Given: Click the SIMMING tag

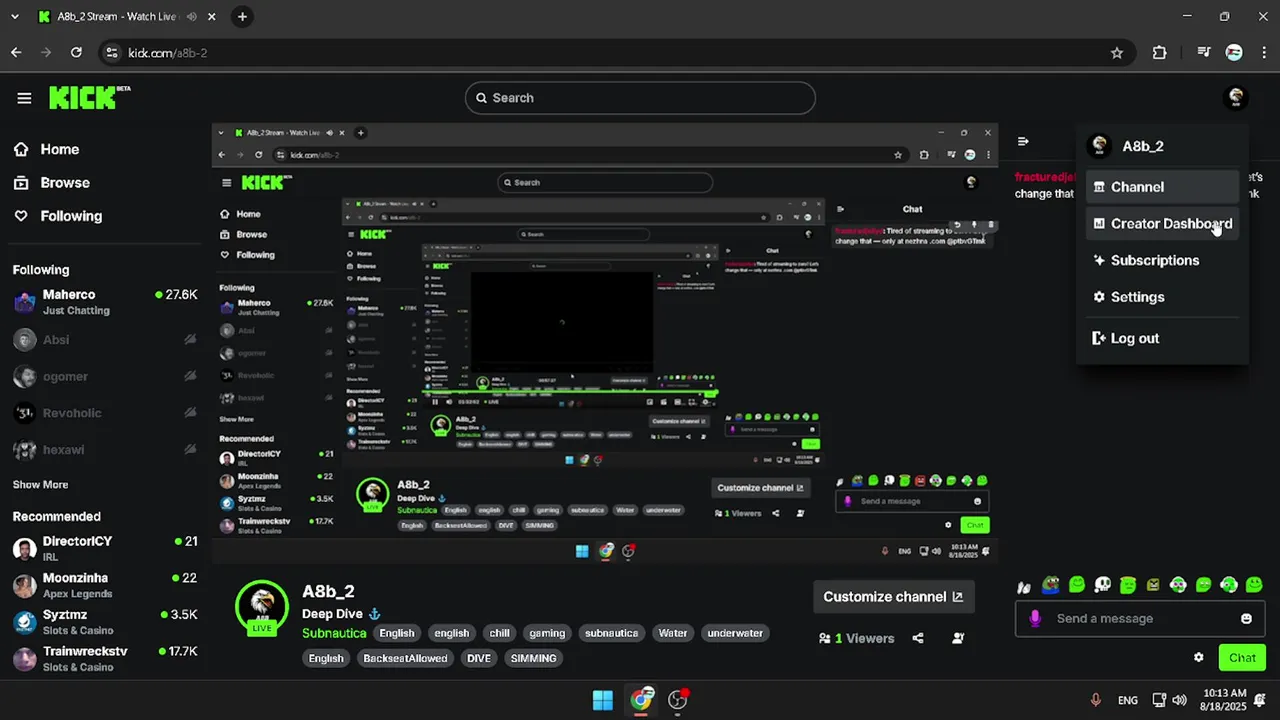Looking at the screenshot, I should pos(533,658).
